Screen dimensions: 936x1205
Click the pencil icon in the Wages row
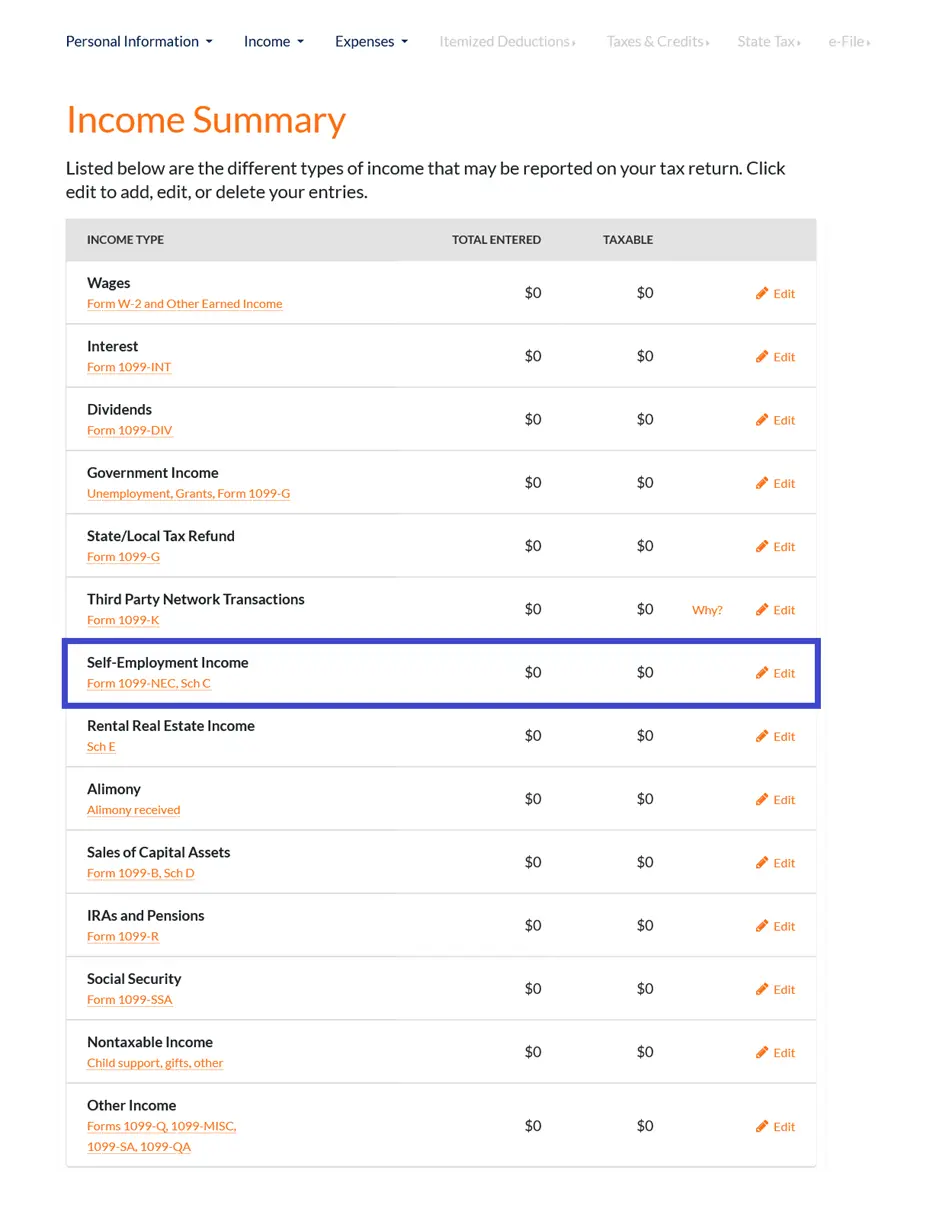(762, 293)
